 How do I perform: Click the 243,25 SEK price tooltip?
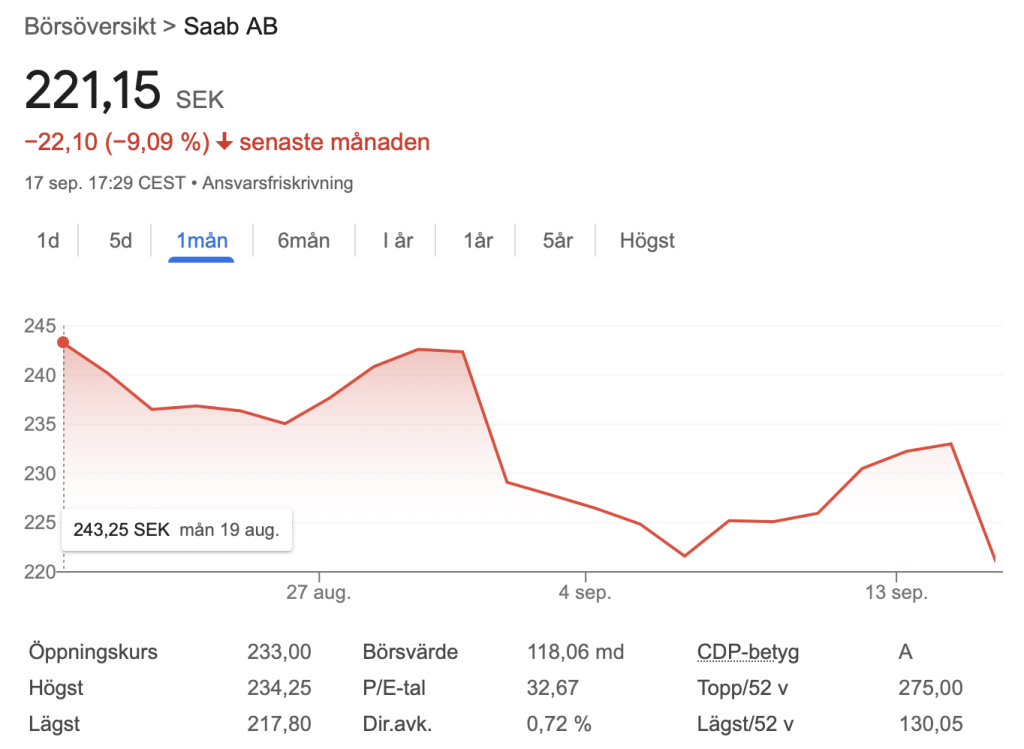[177, 529]
